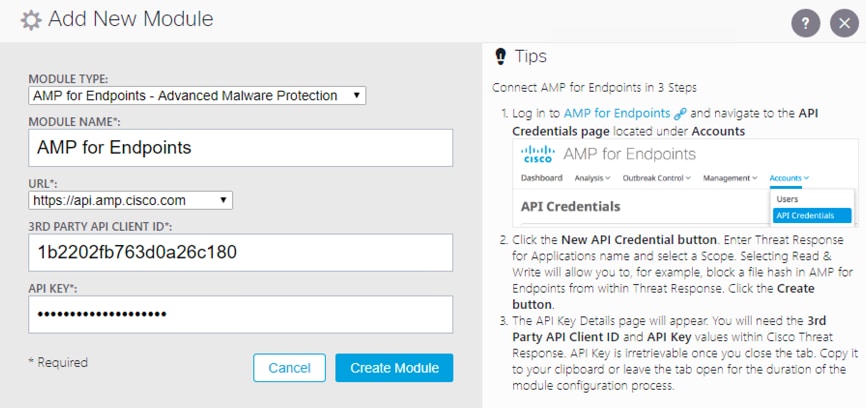
Task: Open the Management menu in AMP navigation
Action: point(729,178)
